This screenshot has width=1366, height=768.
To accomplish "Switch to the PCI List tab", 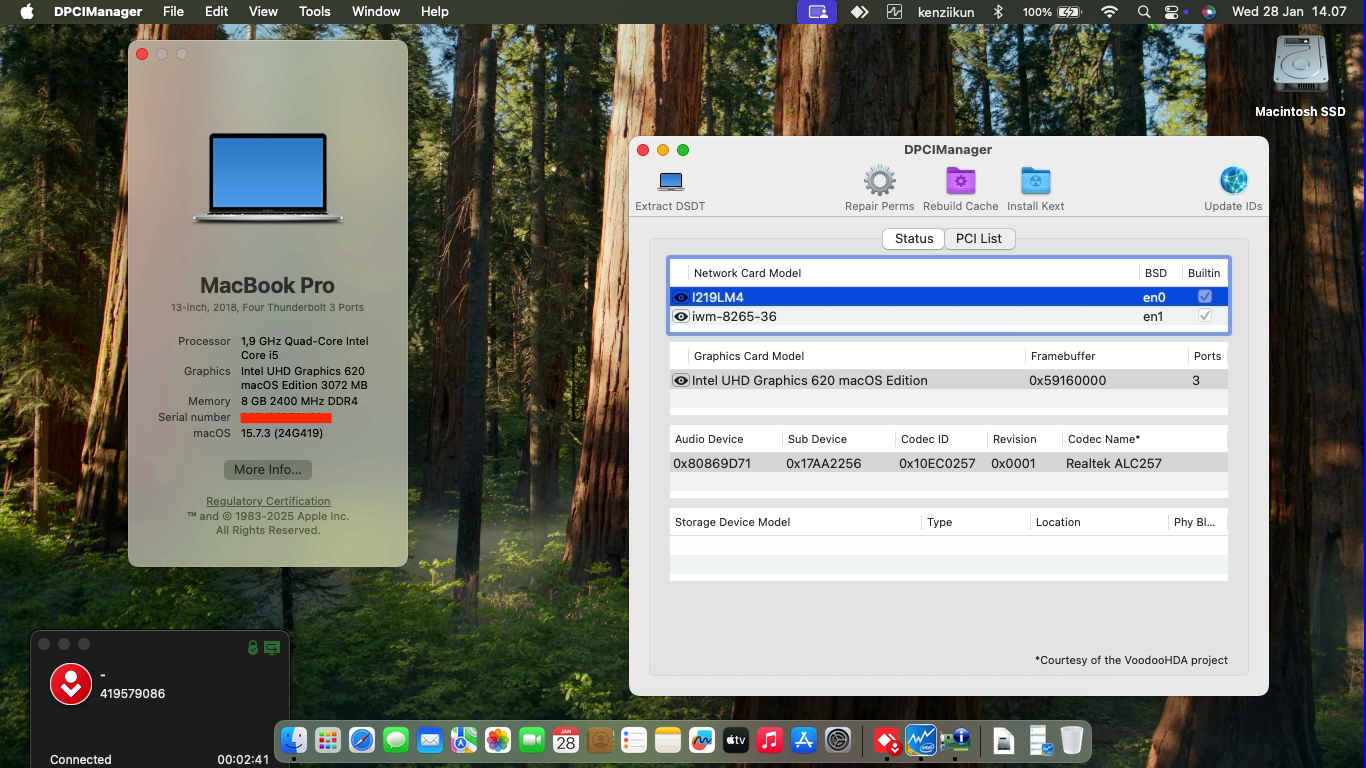I will pos(979,238).
